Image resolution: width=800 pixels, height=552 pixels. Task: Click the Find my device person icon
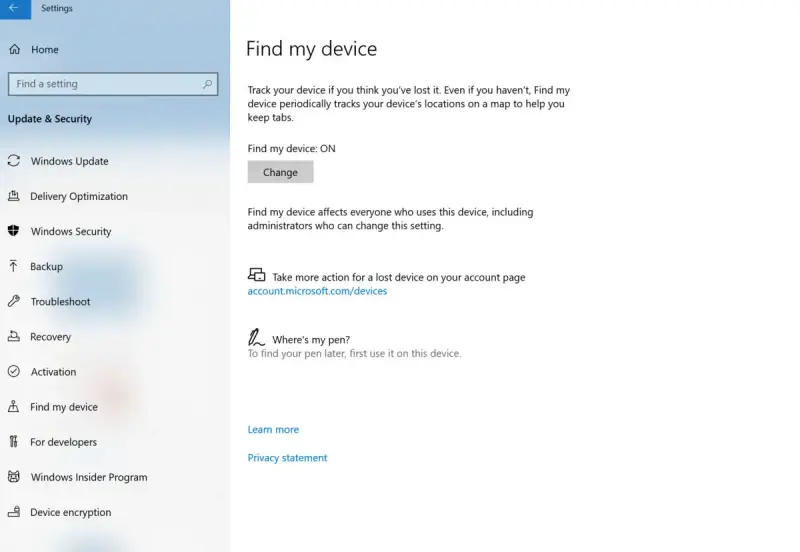14,407
